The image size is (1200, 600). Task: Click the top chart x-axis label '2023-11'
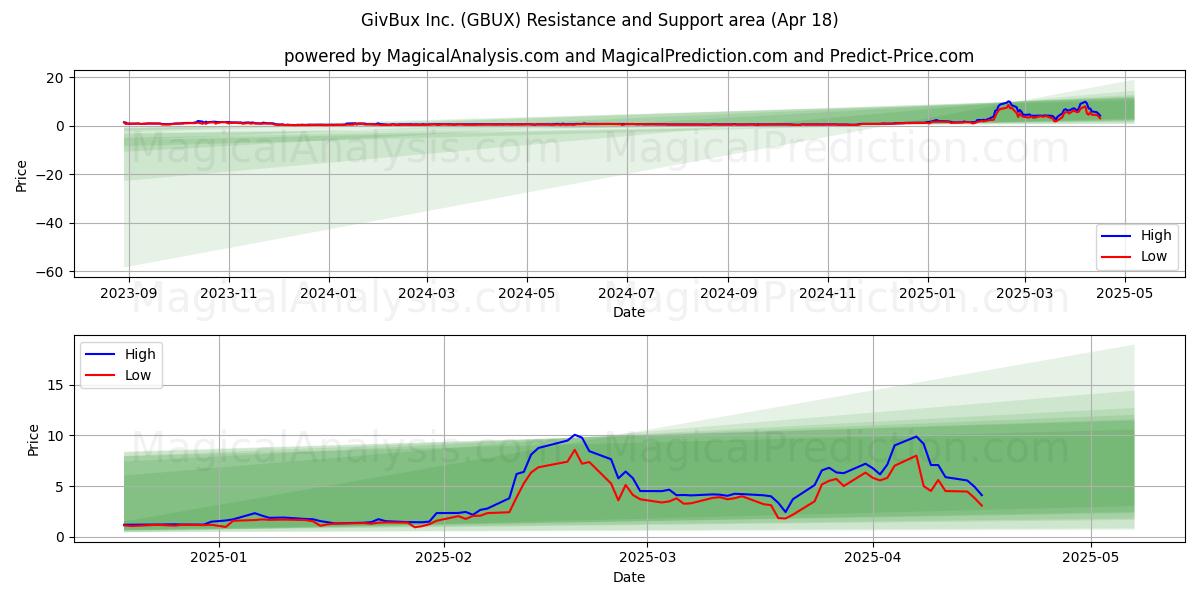pyautogui.click(x=229, y=293)
